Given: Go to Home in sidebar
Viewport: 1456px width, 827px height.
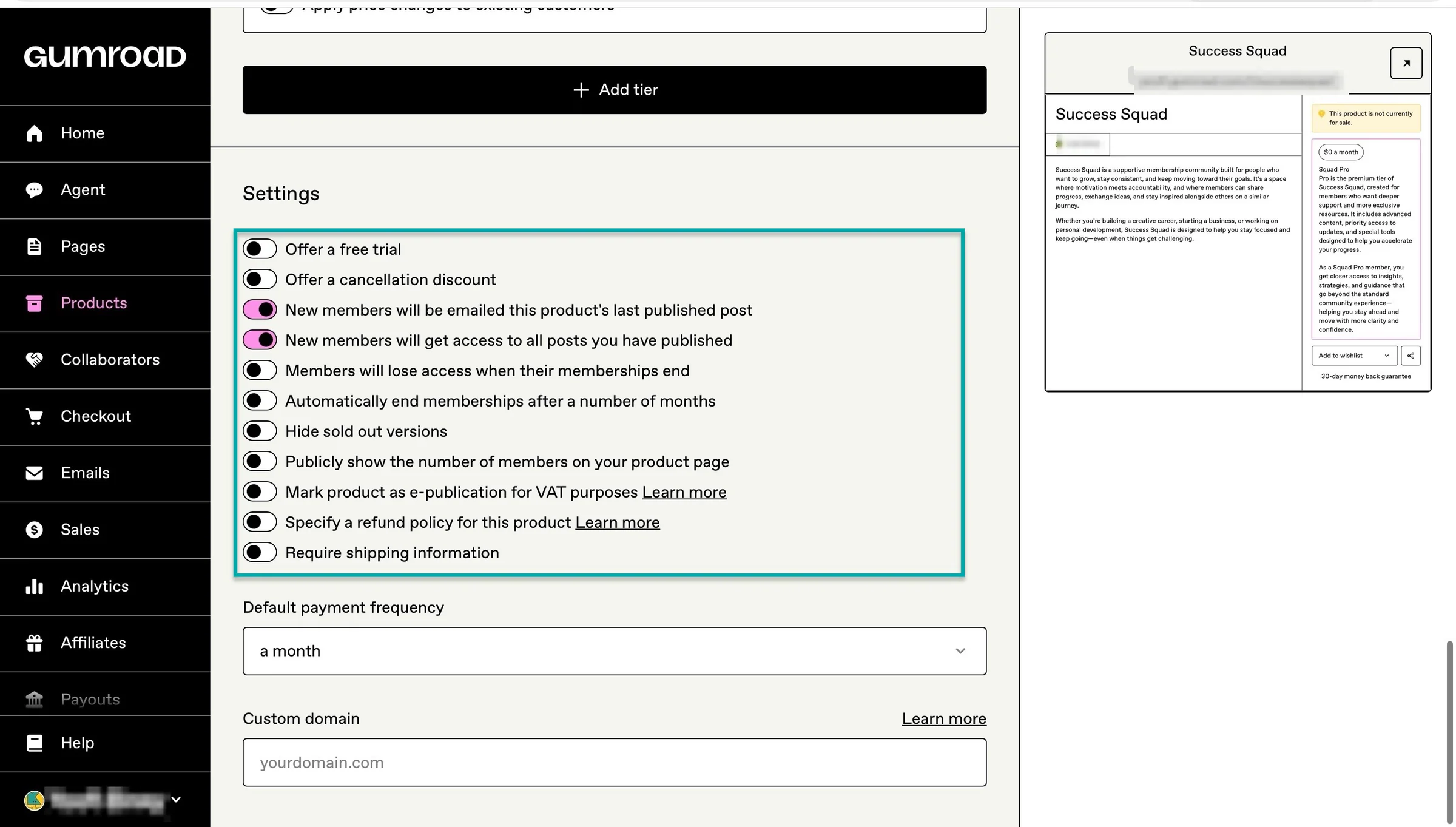Looking at the screenshot, I should click(105, 133).
